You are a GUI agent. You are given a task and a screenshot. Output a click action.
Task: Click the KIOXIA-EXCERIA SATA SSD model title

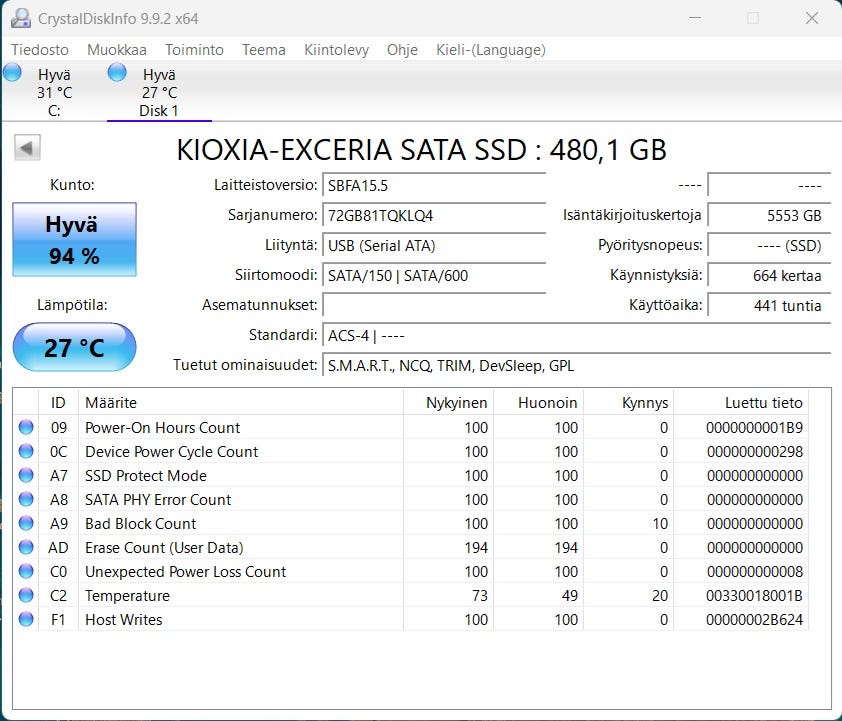point(422,150)
